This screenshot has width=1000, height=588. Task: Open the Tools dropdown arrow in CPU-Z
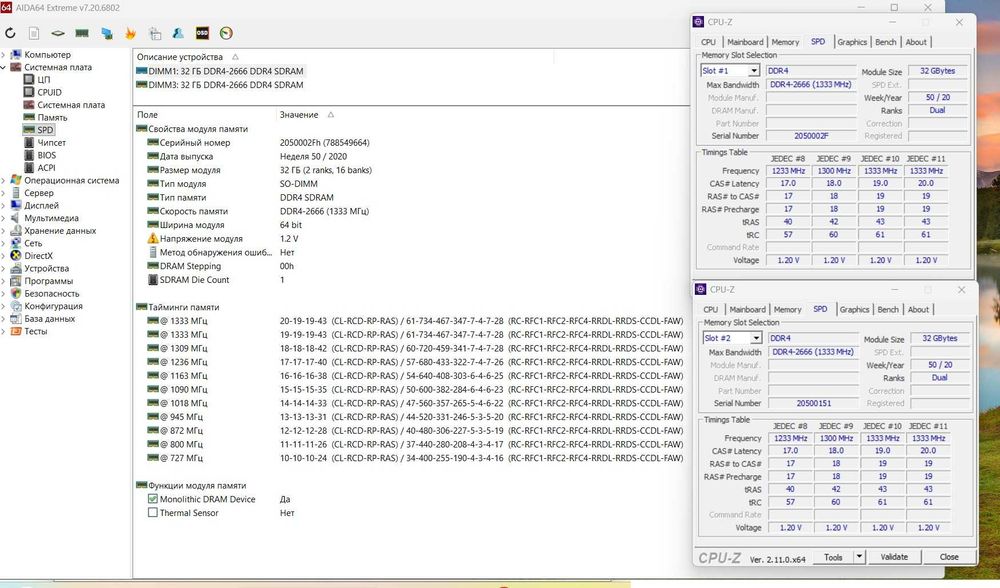click(x=859, y=557)
